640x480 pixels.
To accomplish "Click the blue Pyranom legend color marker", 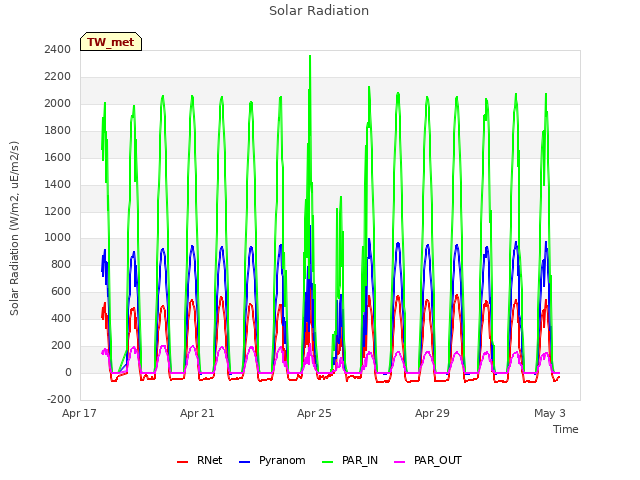I will click(x=244, y=462).
